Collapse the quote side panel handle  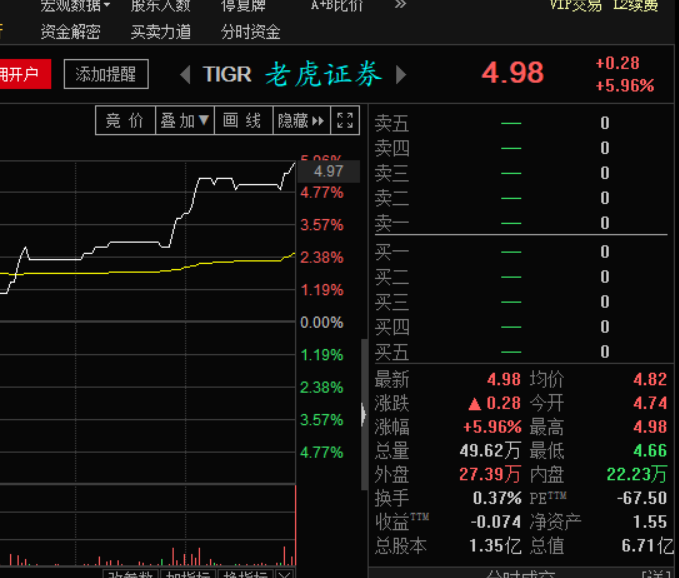point(364,414)
